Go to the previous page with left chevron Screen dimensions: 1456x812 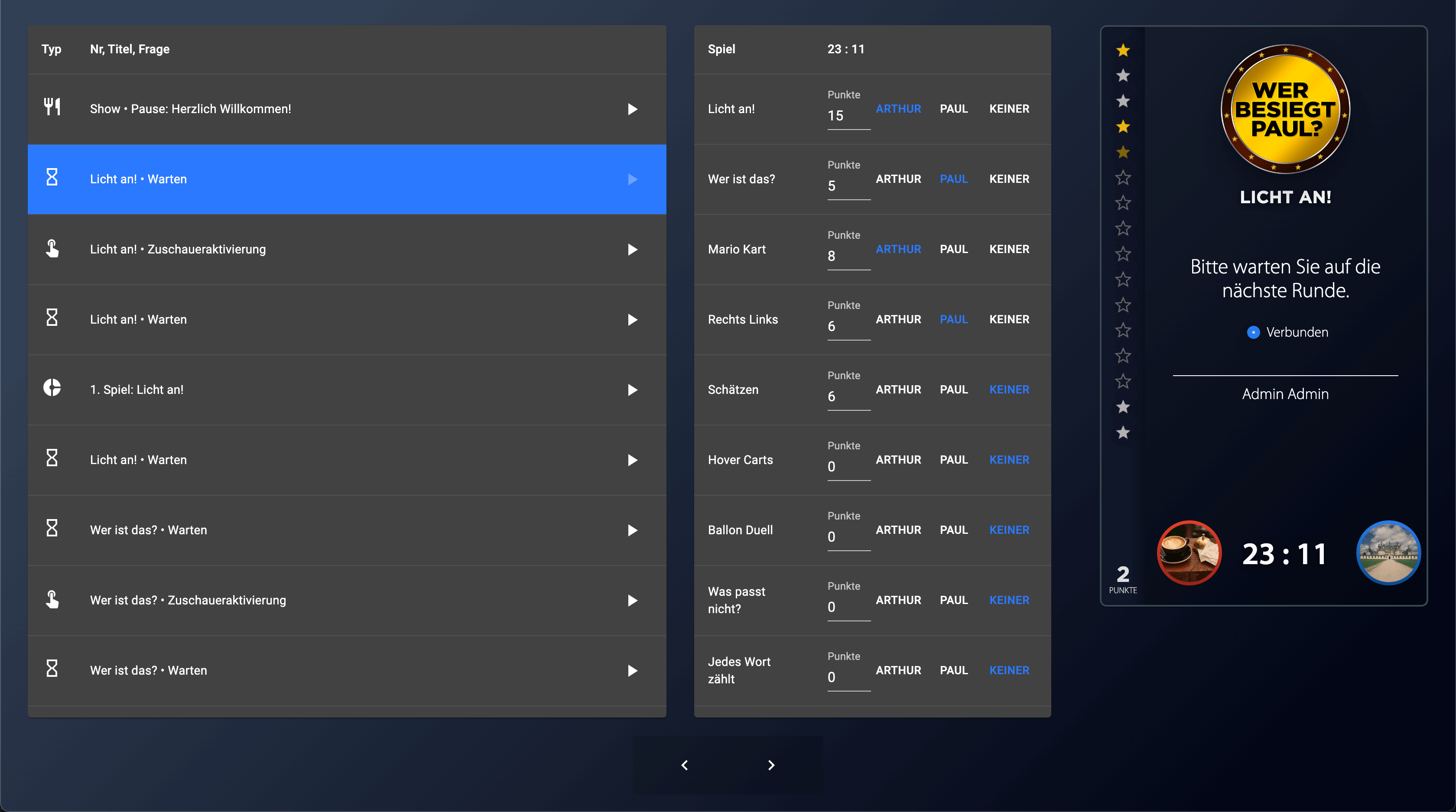pyautogui.click(x=685, y=765)
